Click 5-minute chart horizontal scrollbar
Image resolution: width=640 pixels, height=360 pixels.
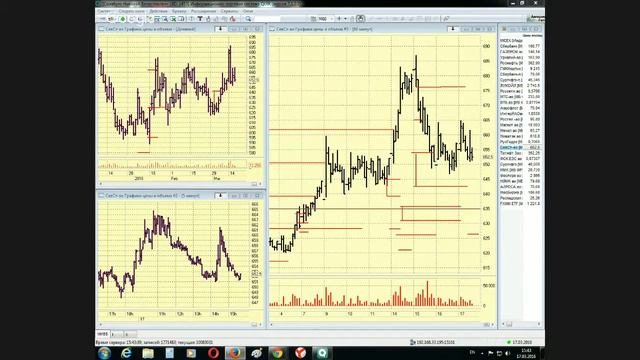[180, 324]
